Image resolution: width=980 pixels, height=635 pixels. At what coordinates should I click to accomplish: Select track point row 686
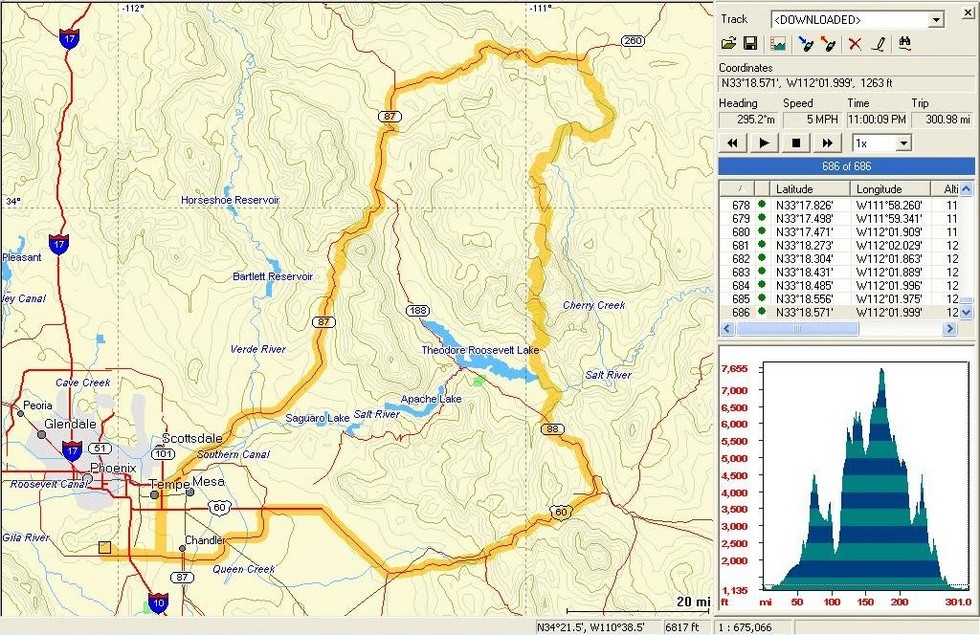(x=839, y=312)
